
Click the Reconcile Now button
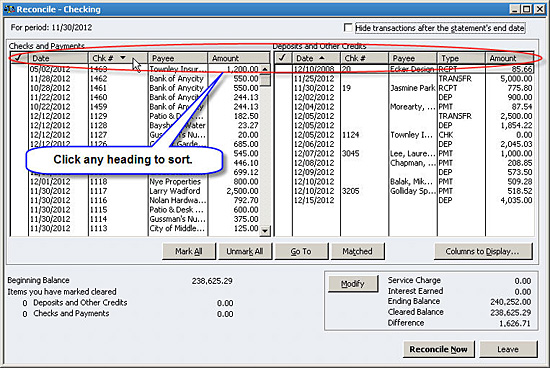(x=438, y=349)
